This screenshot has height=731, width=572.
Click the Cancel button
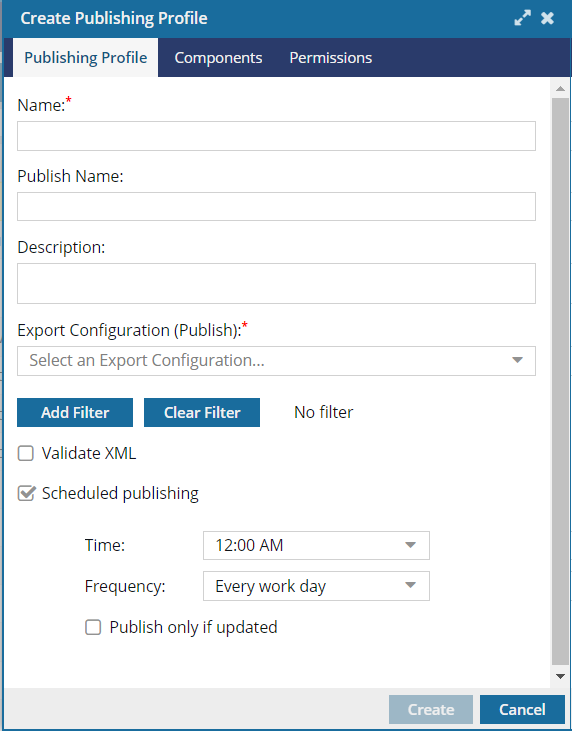point(522,710)
